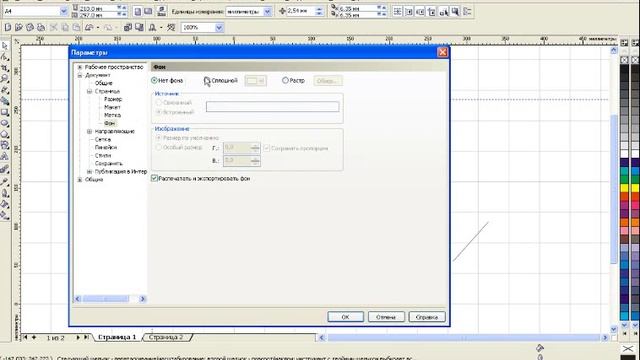This screenshot has height=360, width=640.
Task: Expand the bottom 'Общие' tree node
Action: coord(80,180)
